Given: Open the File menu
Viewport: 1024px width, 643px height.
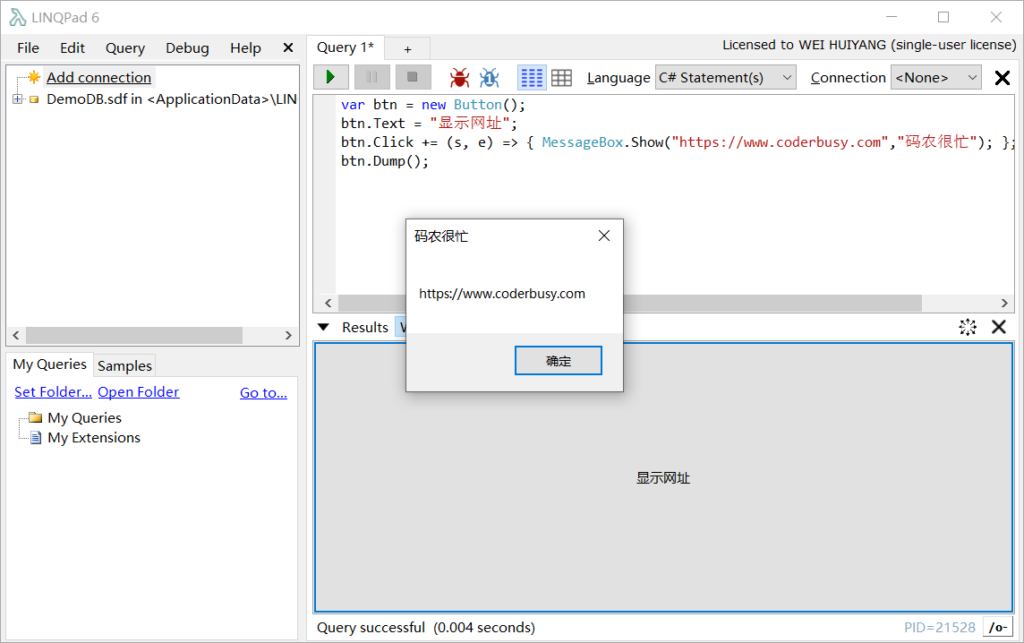Looking at the screenshot, I should pos(28,48).
